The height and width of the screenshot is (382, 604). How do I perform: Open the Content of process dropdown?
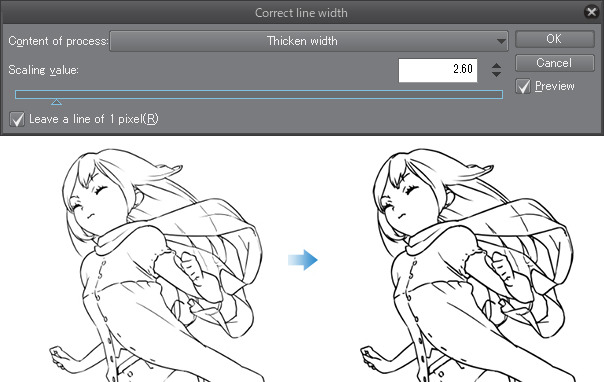click(309, 41)
